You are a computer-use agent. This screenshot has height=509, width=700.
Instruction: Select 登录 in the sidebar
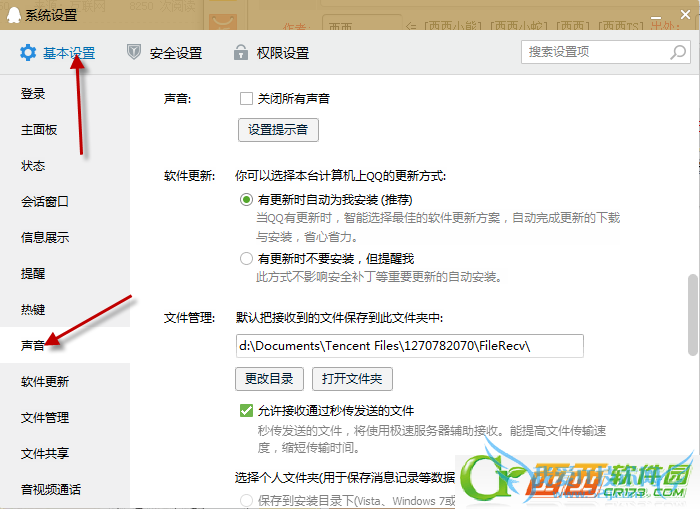pyautogui.click(x=33, y=94)
